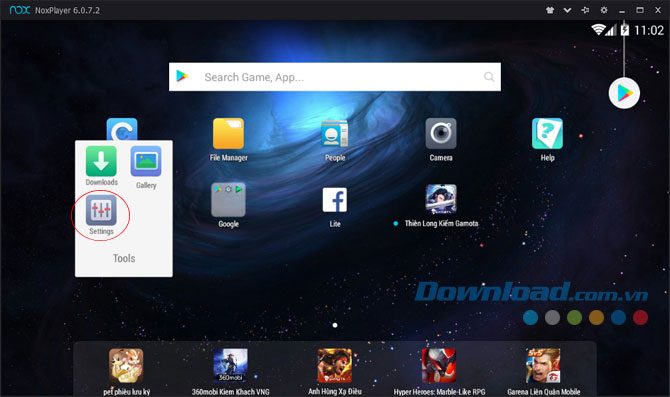Click the mobile signal strength icon
Viewport: 670px width, 397px height.
click(611, 30)
